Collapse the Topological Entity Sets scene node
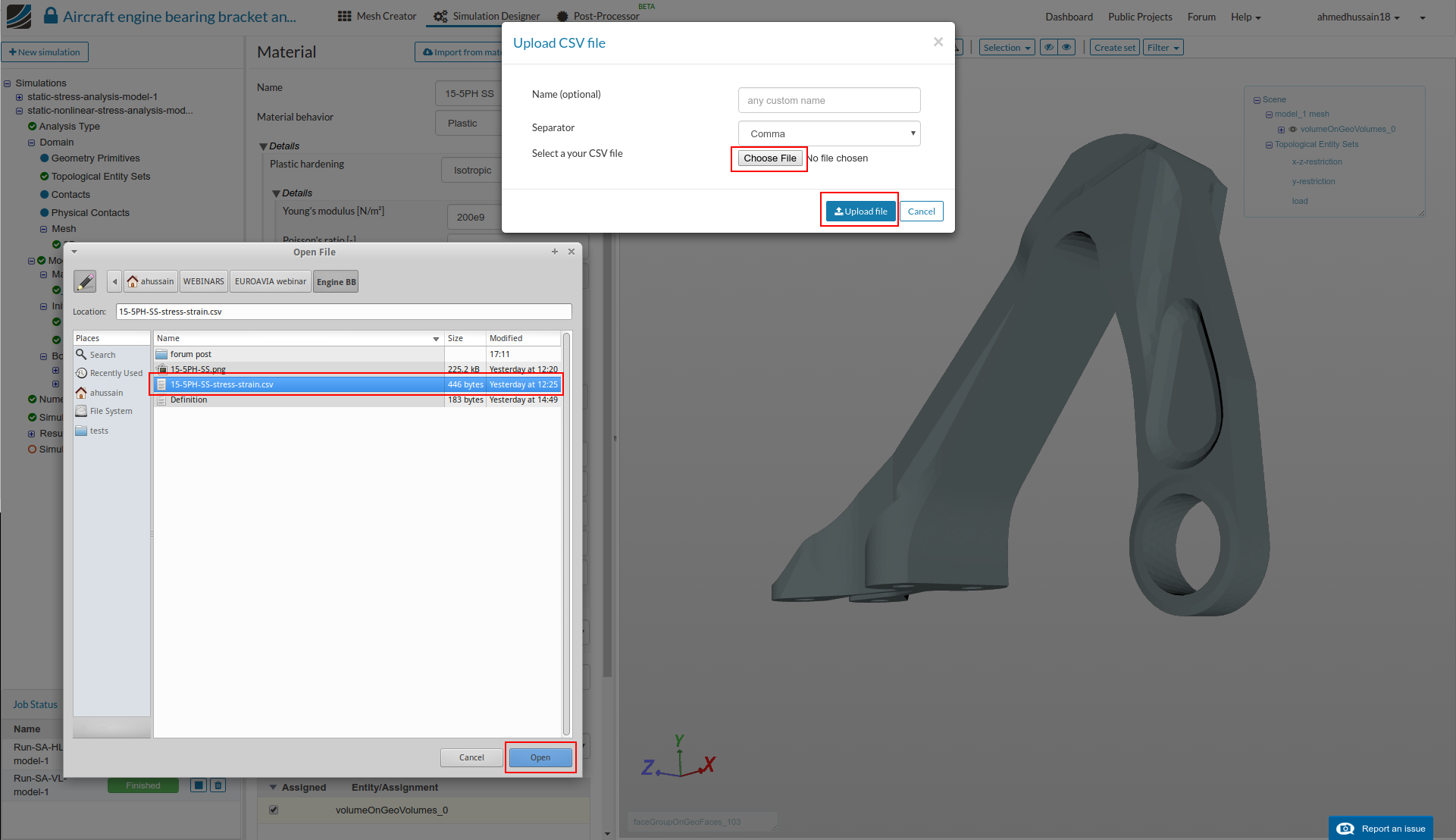This screenshot has height=840, width=1456. pyautogui.click(x=1269, y=145)
